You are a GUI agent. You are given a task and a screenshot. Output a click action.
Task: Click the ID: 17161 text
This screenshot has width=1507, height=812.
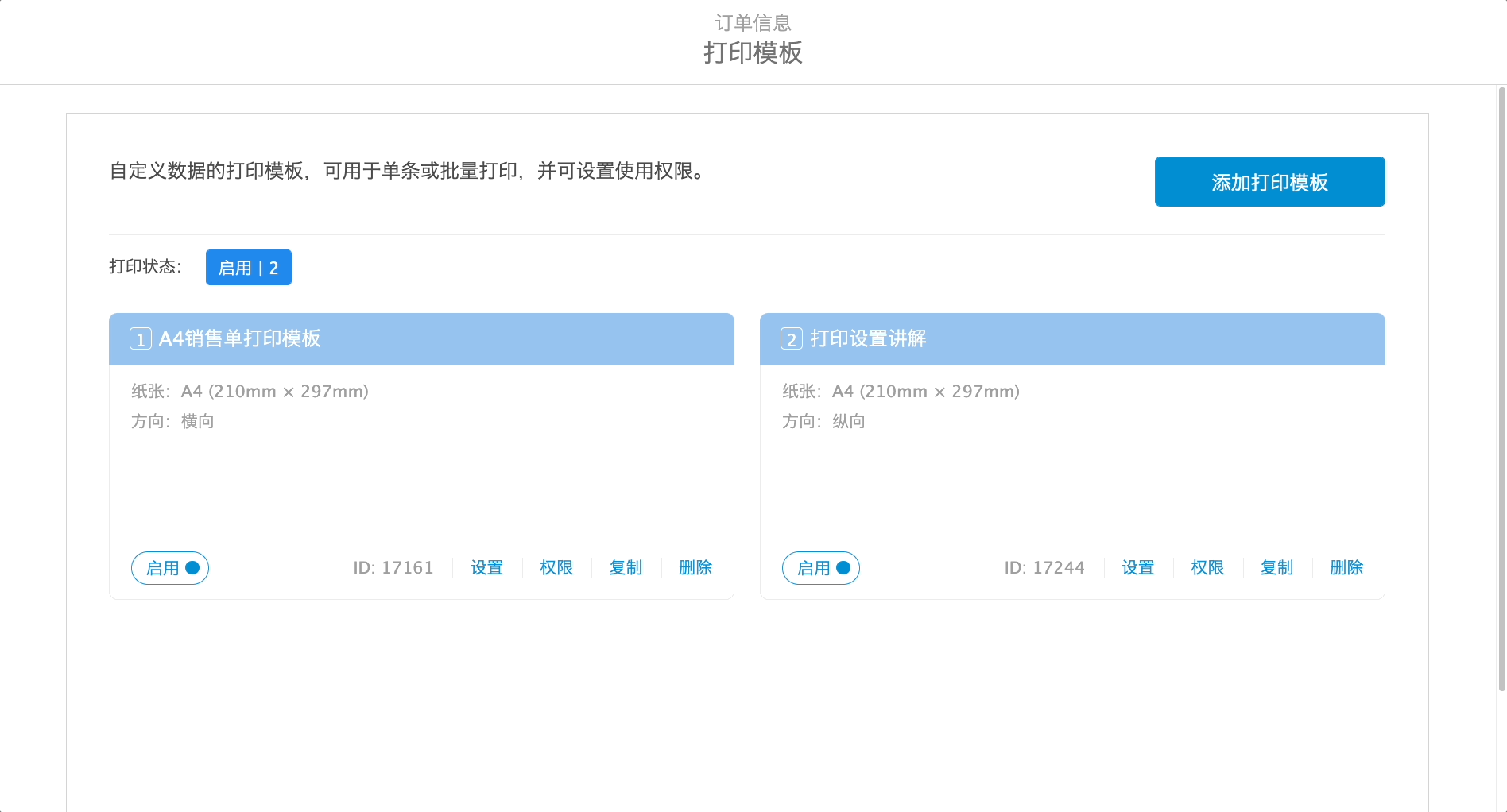[393, 567]
